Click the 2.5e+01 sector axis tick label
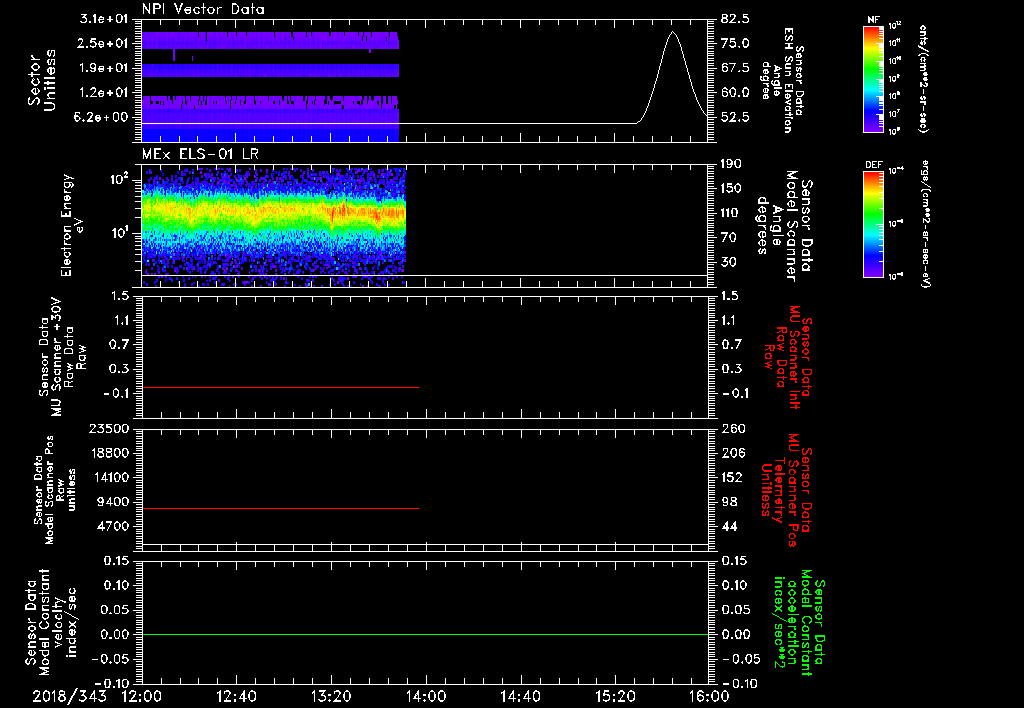 [103, 43]
